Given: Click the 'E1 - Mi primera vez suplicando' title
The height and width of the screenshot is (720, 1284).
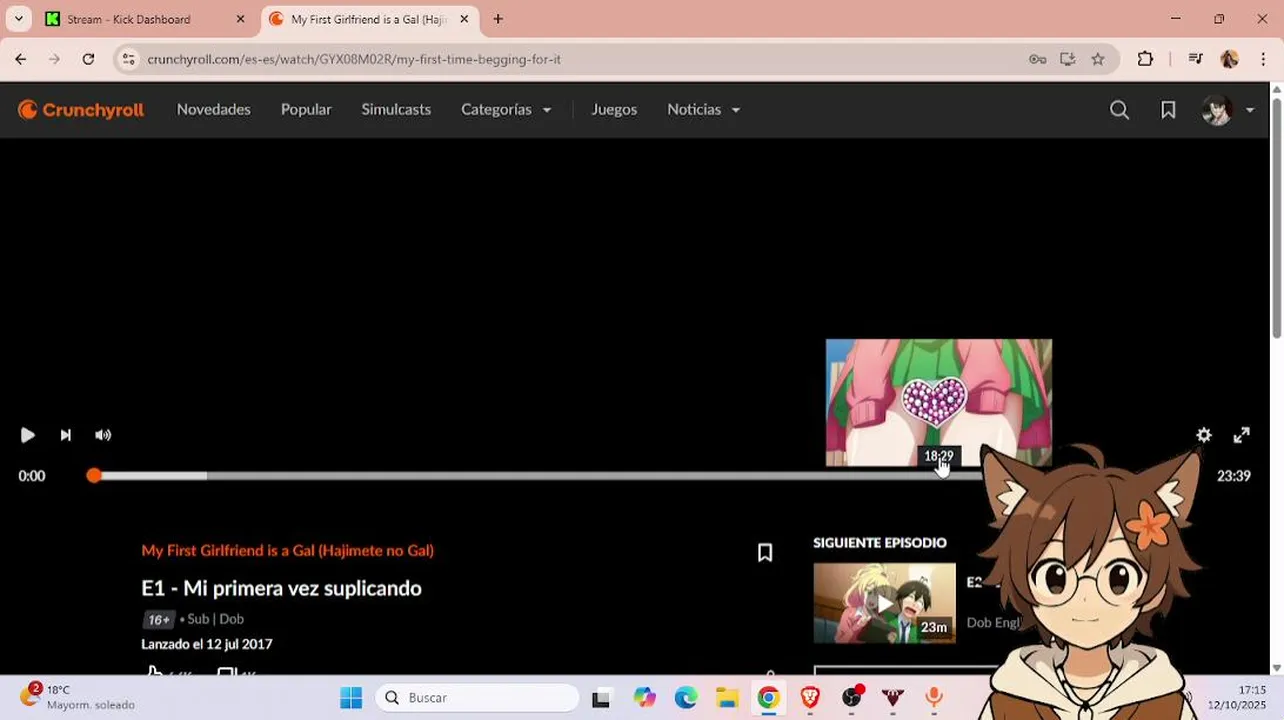Looking at the screenshot, I should [281, 588].
